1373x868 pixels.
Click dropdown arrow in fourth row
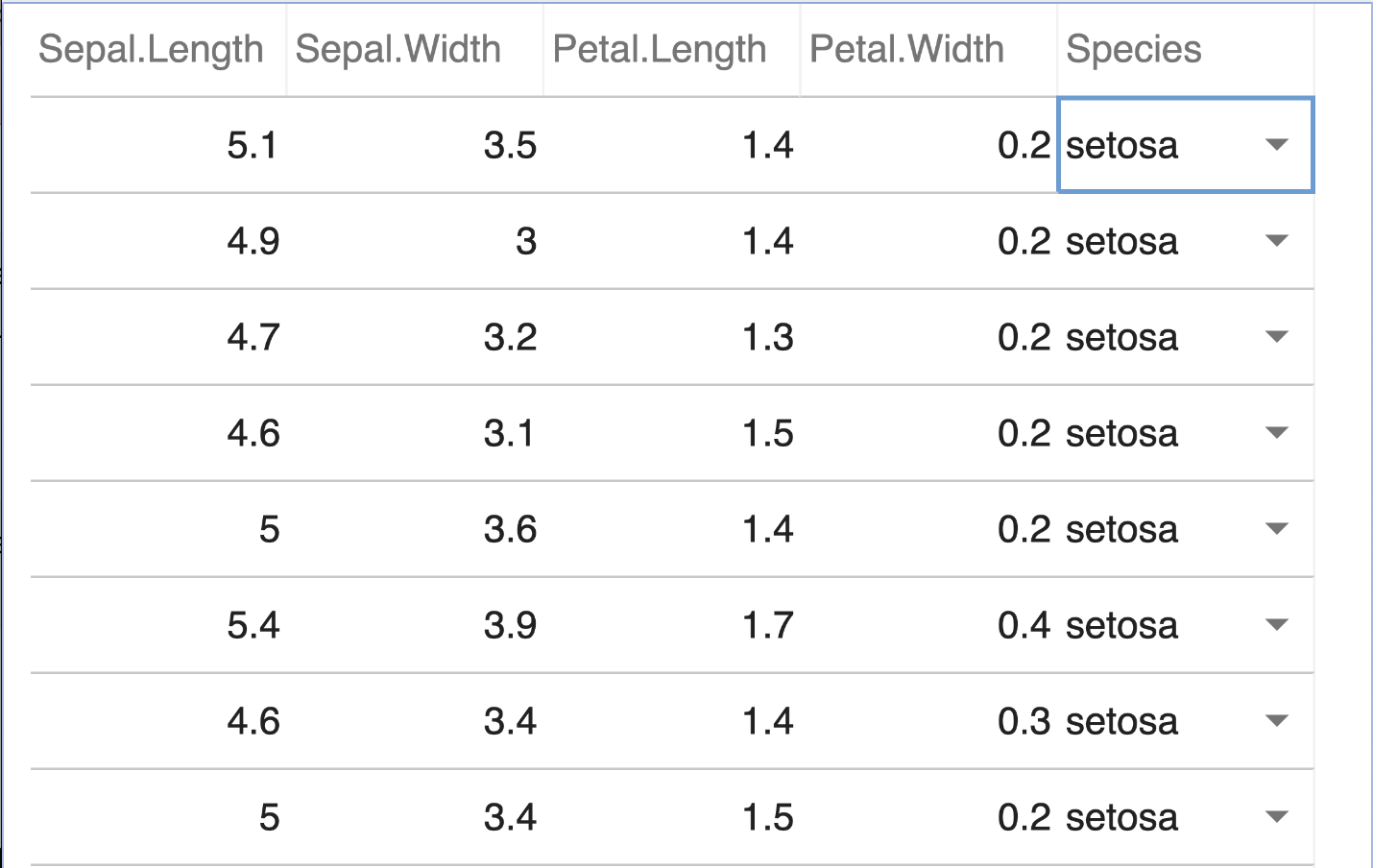(1276, 433)
